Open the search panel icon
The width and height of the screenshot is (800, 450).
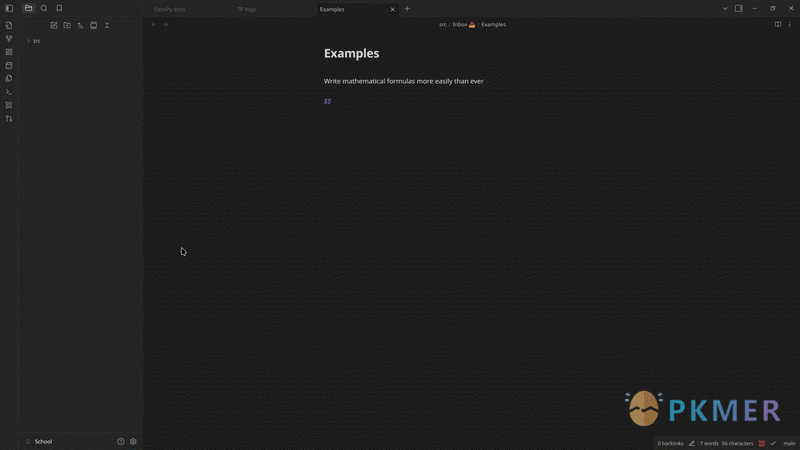[44, 8]
